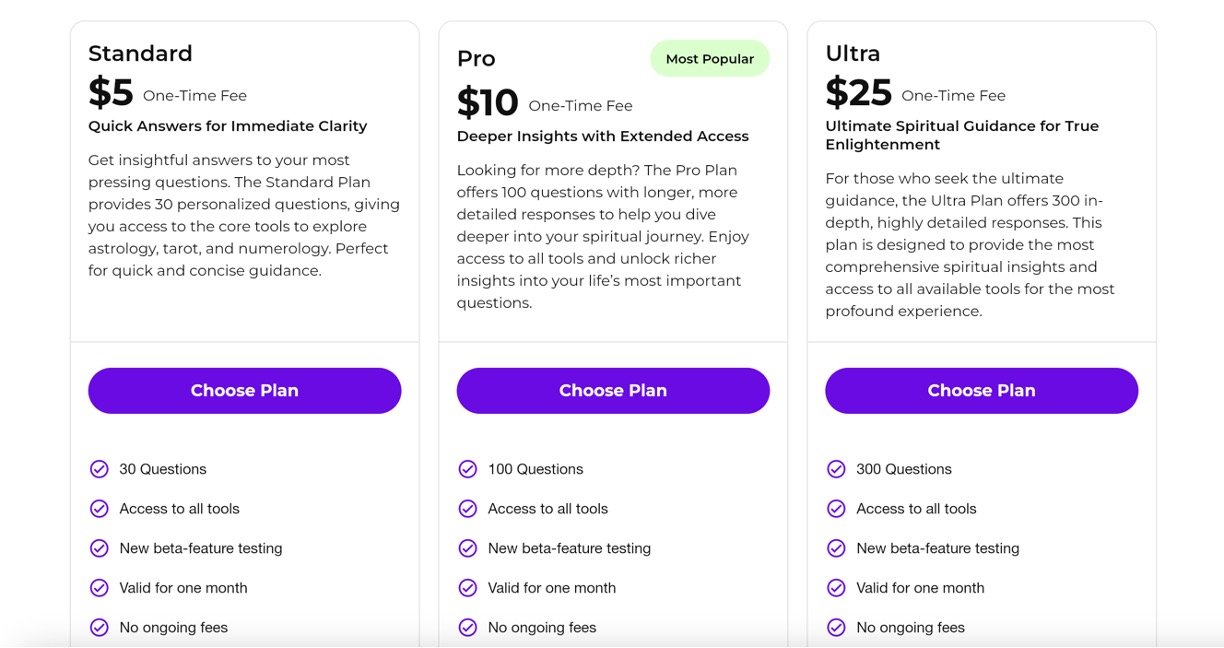Viewport: 1224px width, 648px height.
Task: Click Standard's Access to all tools checkmark
Action: pyautogui.click(x=99, y=509)
